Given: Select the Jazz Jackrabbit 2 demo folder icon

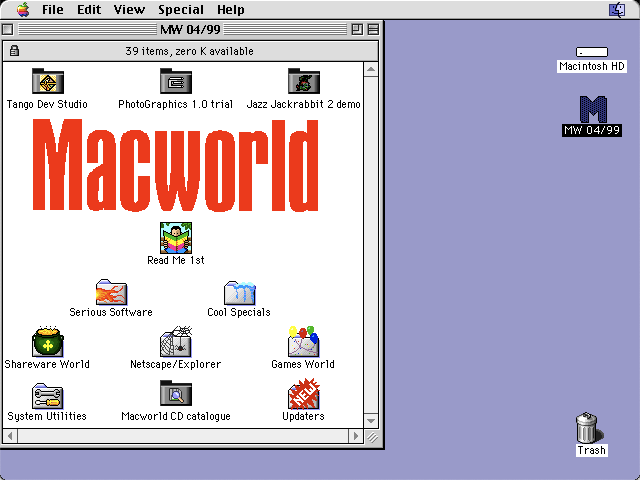Looking at the screenshot, I should [304, 81].
